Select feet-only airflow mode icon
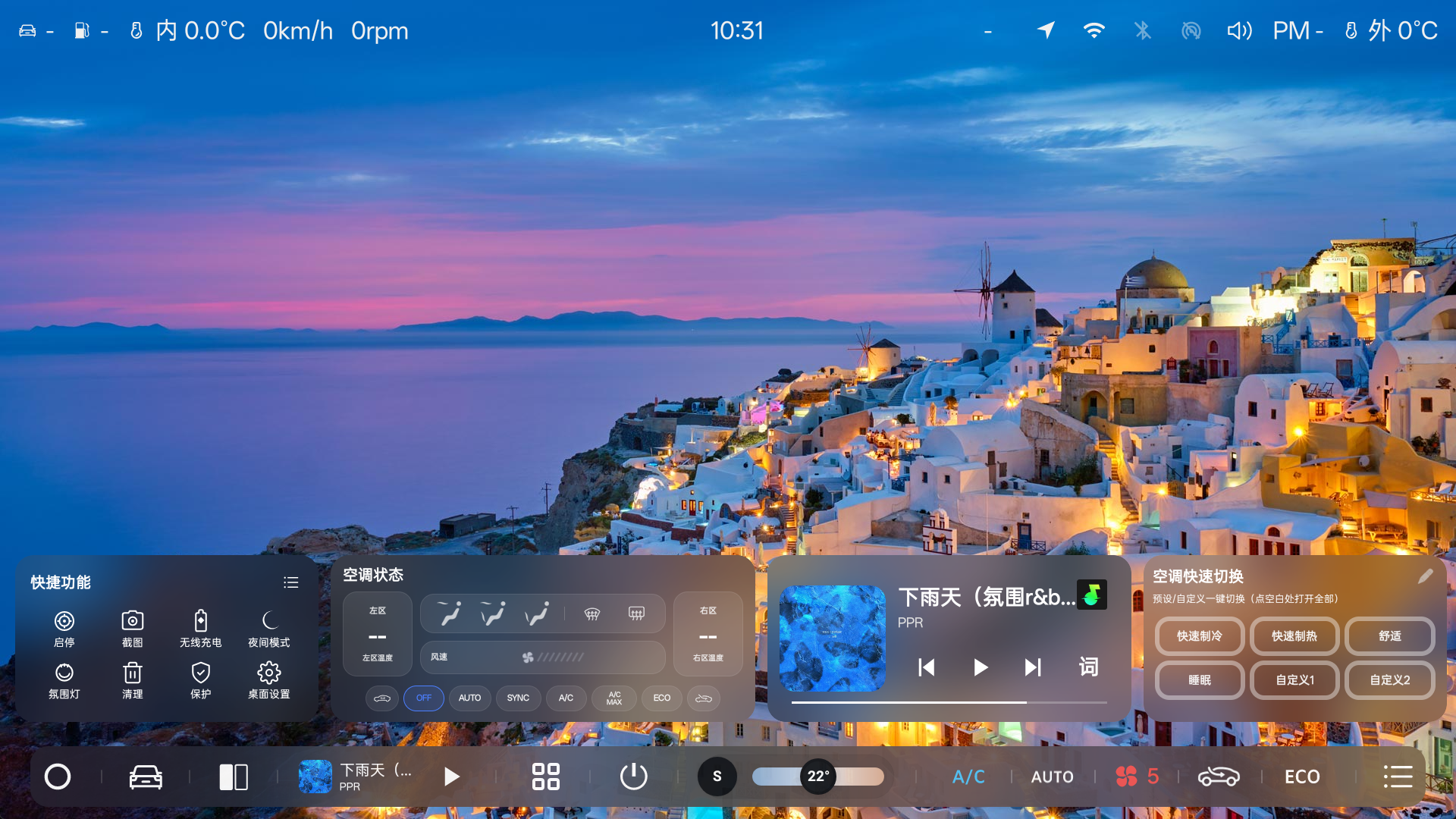Viewport: 1456px width, 819px height. pyautogui.click(x=537, y=613)
